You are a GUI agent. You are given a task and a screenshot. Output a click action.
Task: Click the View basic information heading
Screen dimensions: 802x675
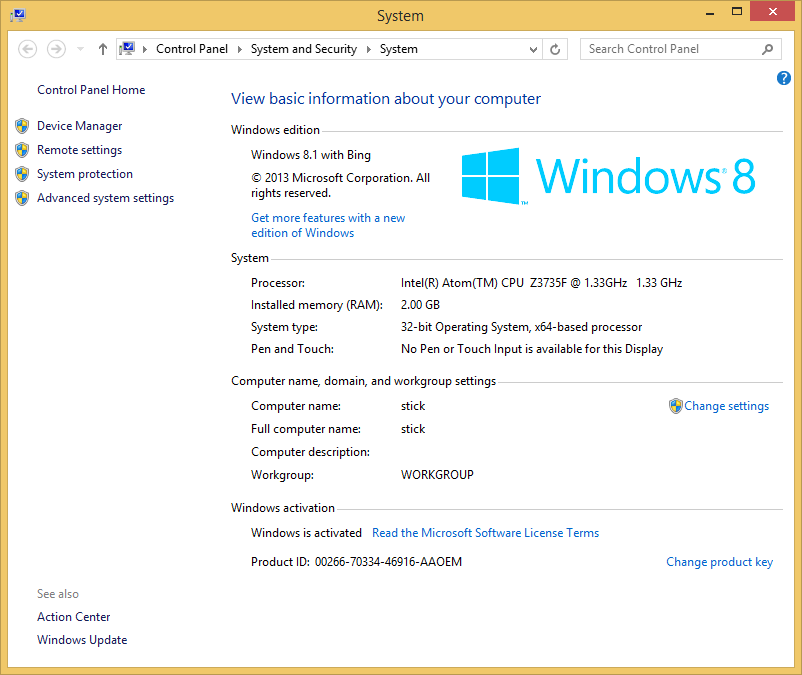pos(386,99)
